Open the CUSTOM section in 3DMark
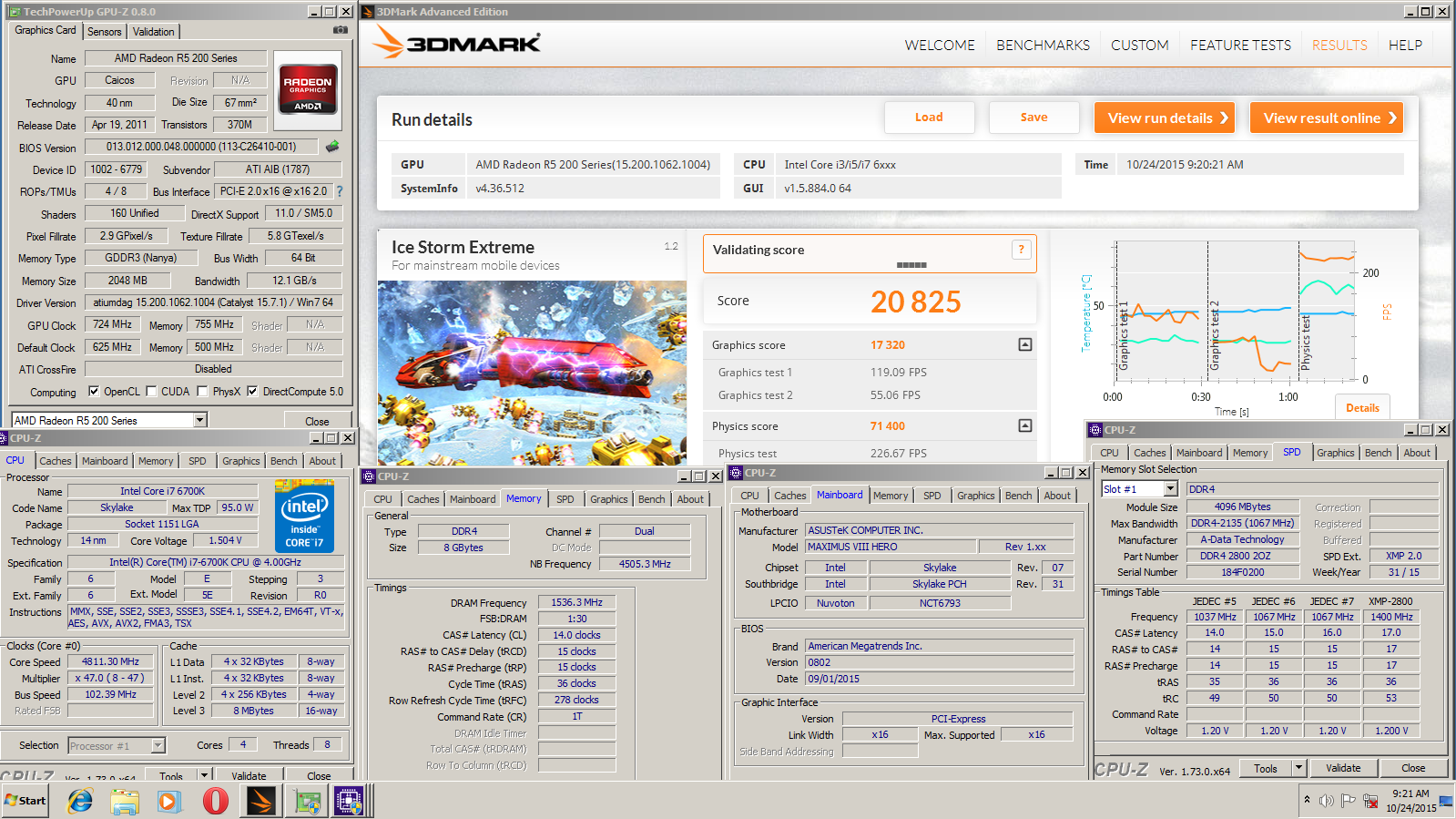The image size is (1456, 819). pos(1139,45)
